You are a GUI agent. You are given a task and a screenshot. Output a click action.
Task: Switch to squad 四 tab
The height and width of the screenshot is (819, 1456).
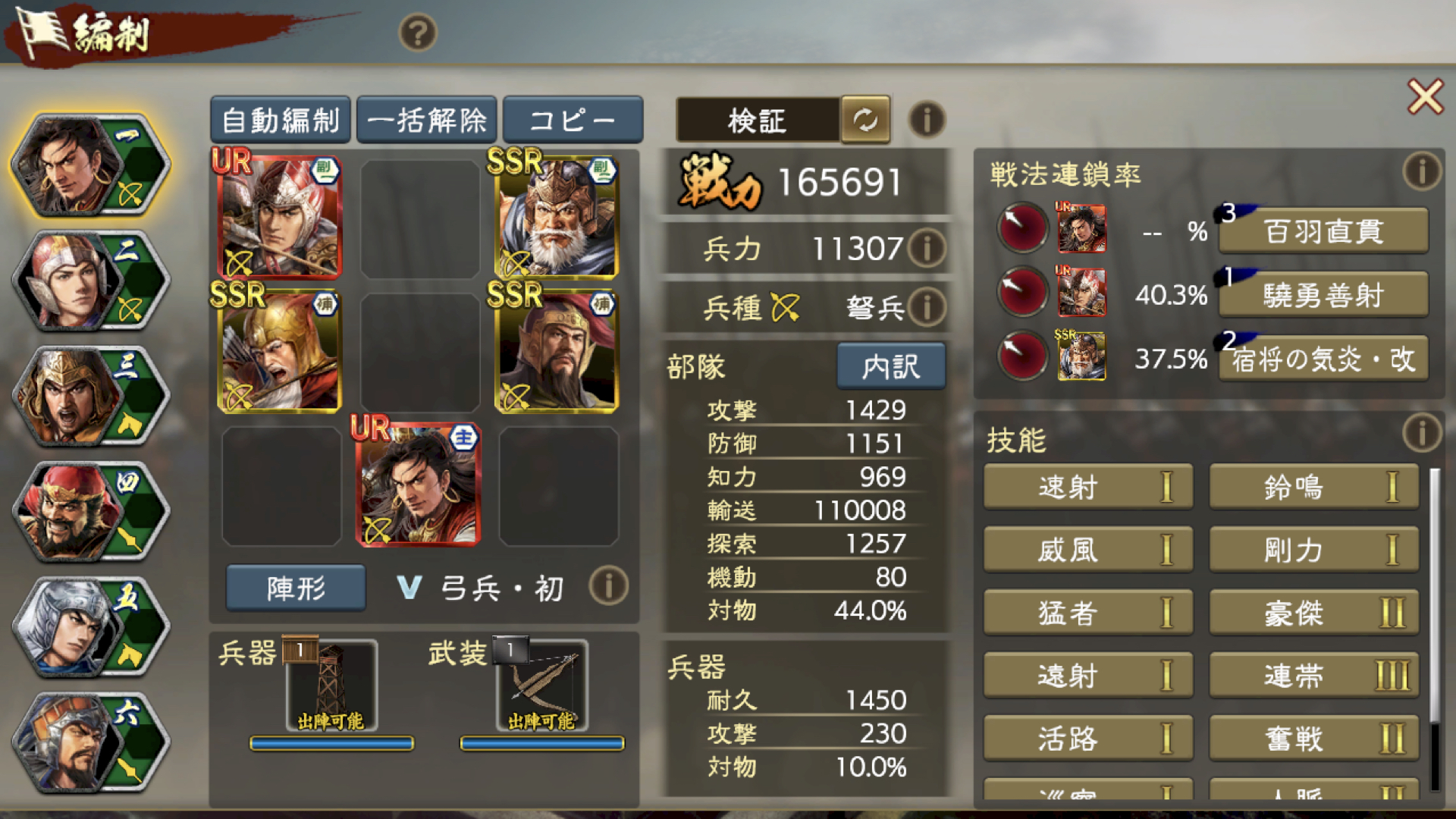[x=91, y=512]
